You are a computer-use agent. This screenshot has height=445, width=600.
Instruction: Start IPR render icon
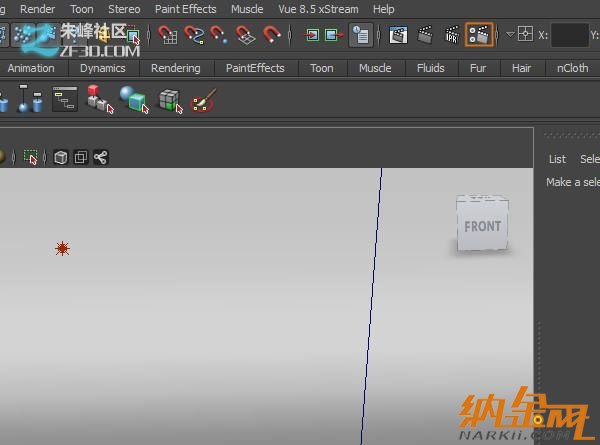452,35
